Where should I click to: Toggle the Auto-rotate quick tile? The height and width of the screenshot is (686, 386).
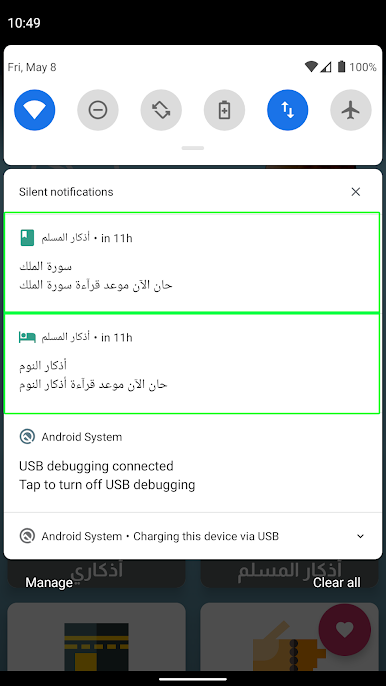pyautogui.click(x=161, y=110)
